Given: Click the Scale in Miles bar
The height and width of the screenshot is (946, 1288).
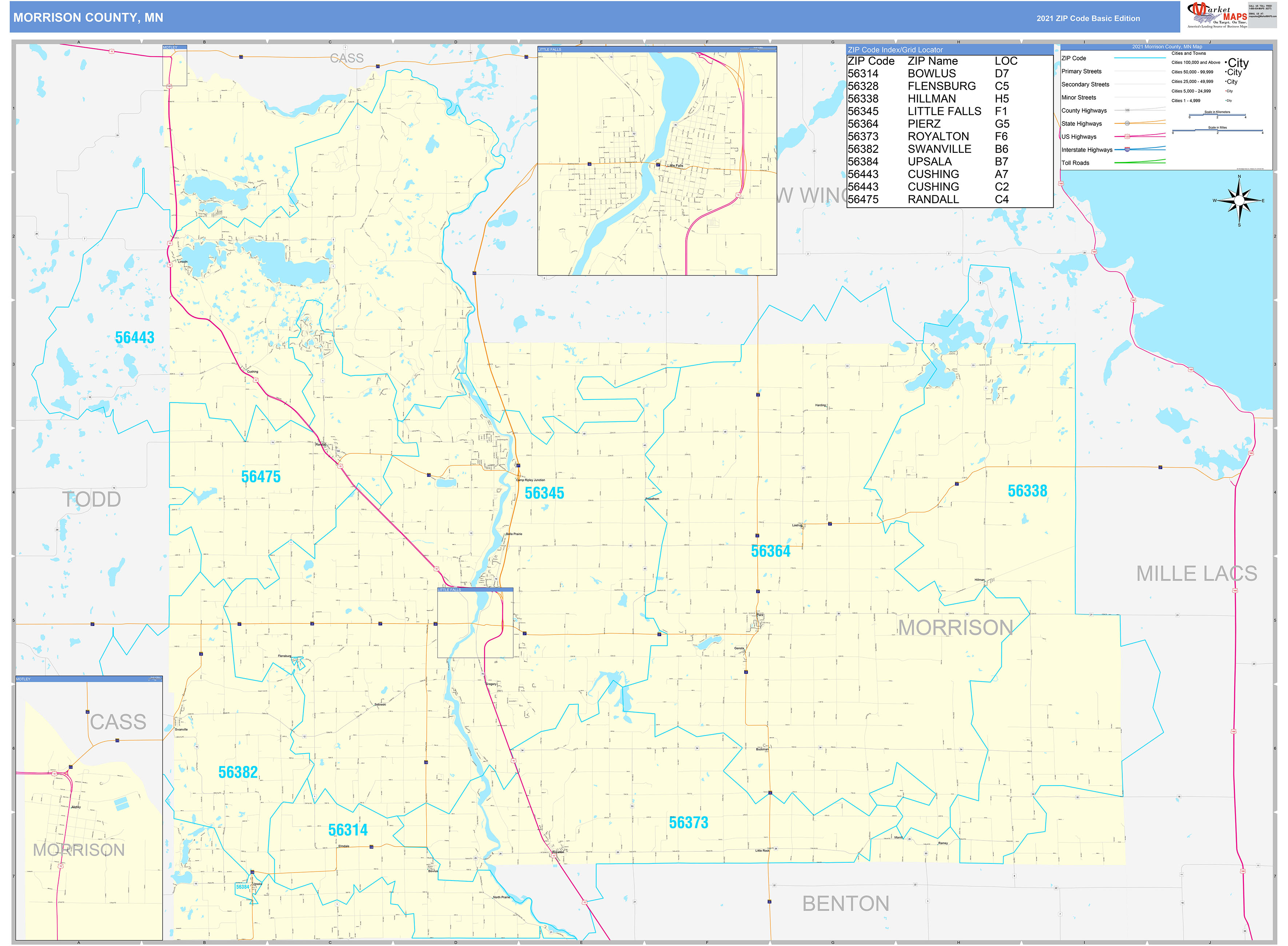Looking at the screenshot, I should [x=1217, y=131].
